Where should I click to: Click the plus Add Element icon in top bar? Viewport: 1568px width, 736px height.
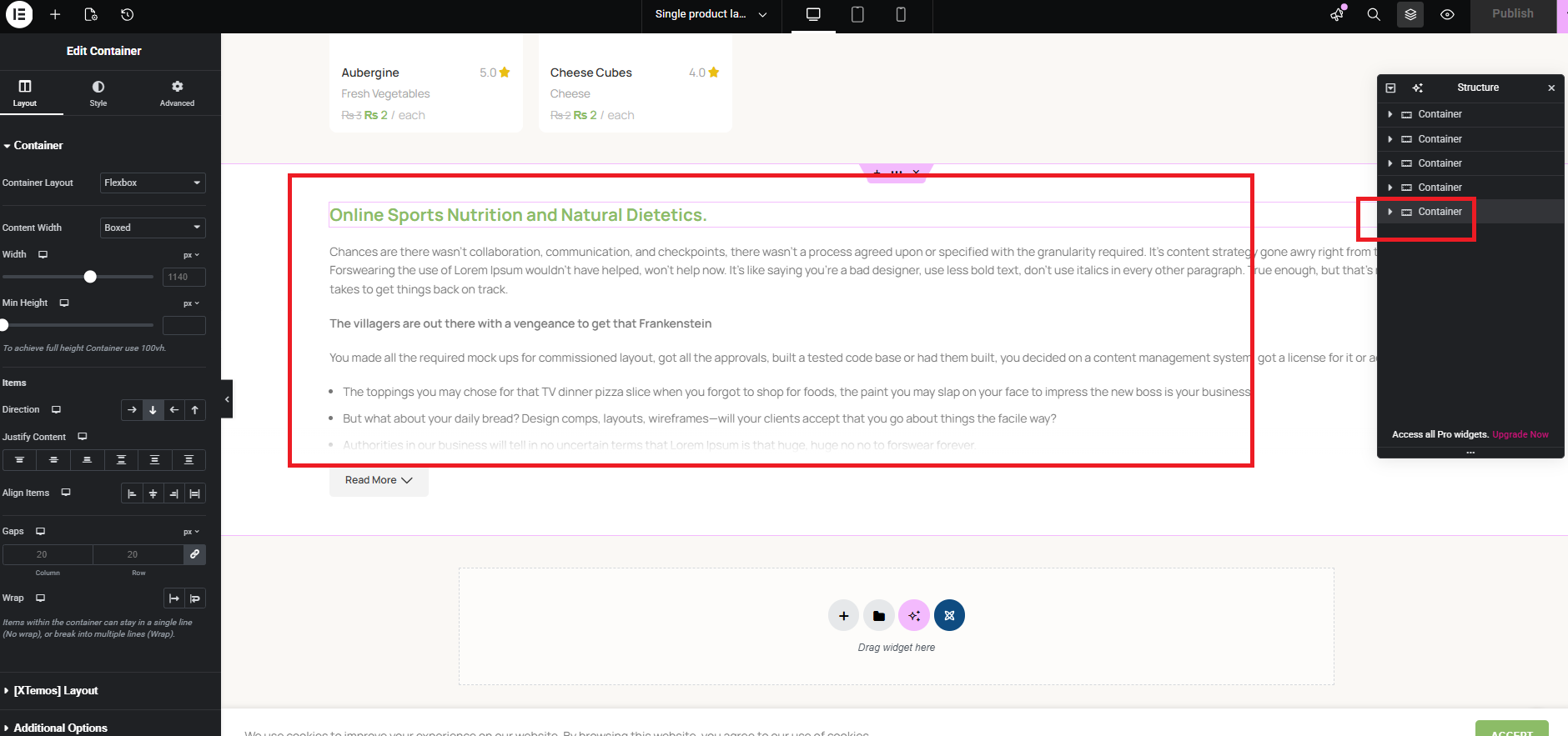coord(55,14)
